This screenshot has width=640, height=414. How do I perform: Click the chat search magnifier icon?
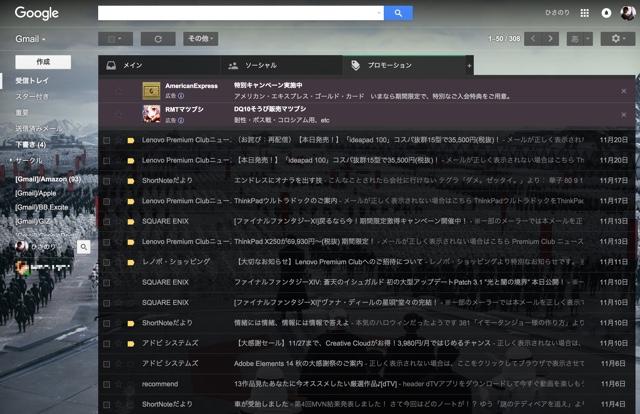(84, 247)
